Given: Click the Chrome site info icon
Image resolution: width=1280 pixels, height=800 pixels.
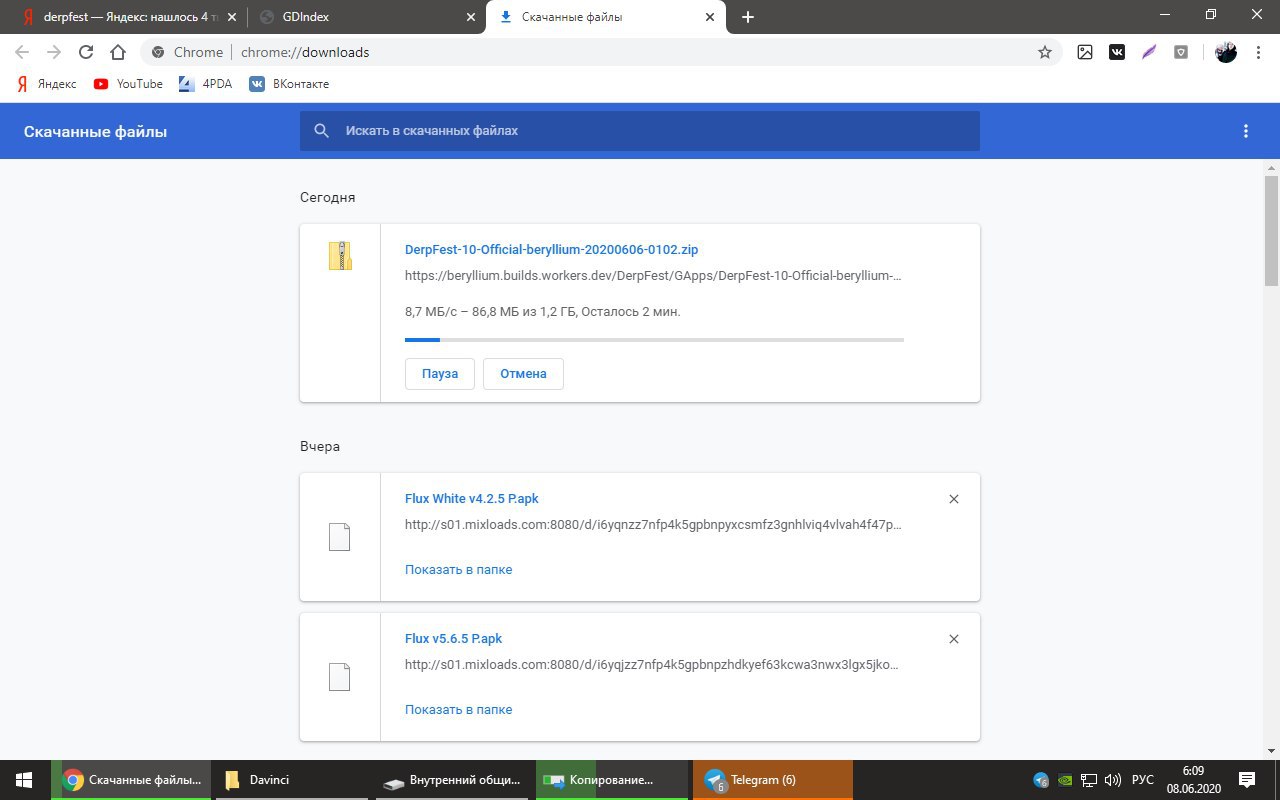Looking at the screenshot, I should coord(156,52).
